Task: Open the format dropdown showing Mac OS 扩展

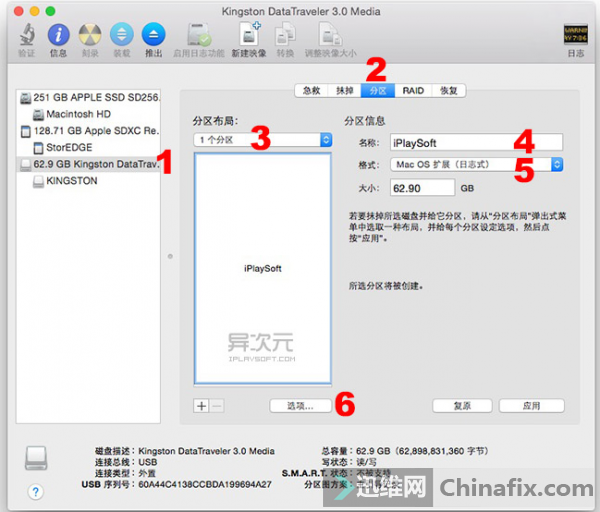Action: (x=476, y=165)
